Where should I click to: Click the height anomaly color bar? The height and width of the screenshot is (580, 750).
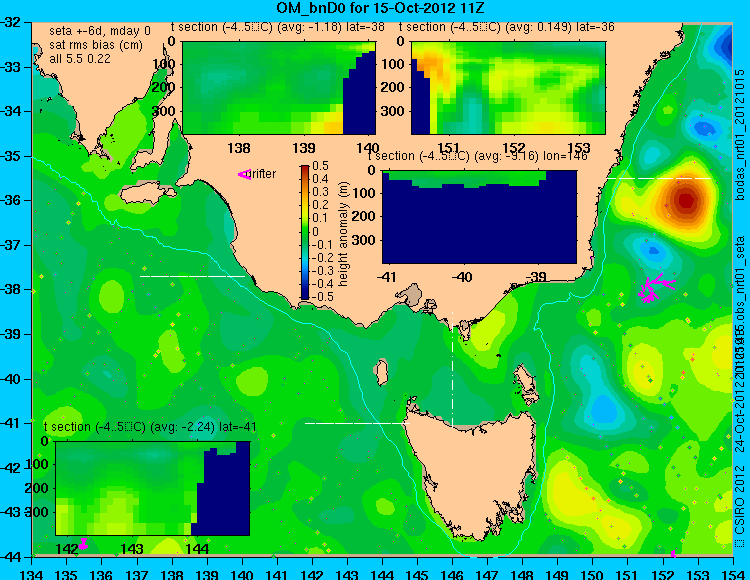[x=305, y=232]
